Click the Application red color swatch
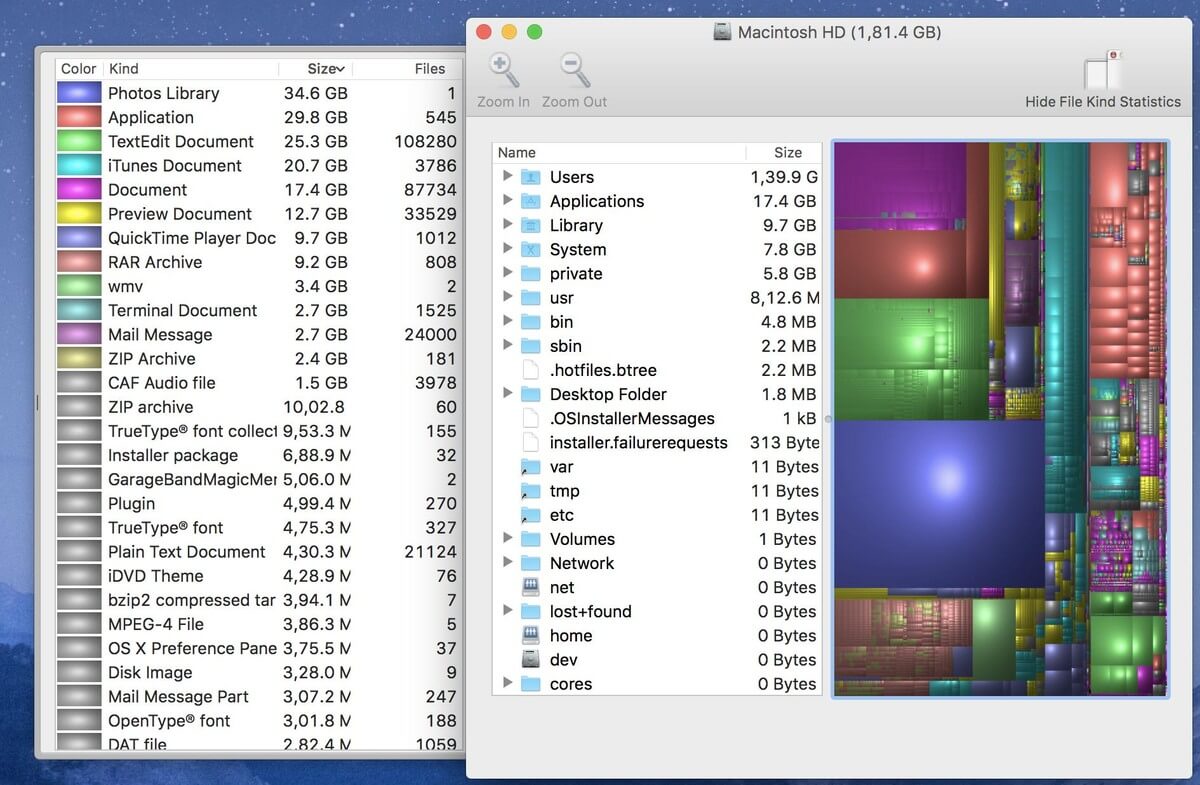Screen dimensions: 1200x785 (80, 117)
